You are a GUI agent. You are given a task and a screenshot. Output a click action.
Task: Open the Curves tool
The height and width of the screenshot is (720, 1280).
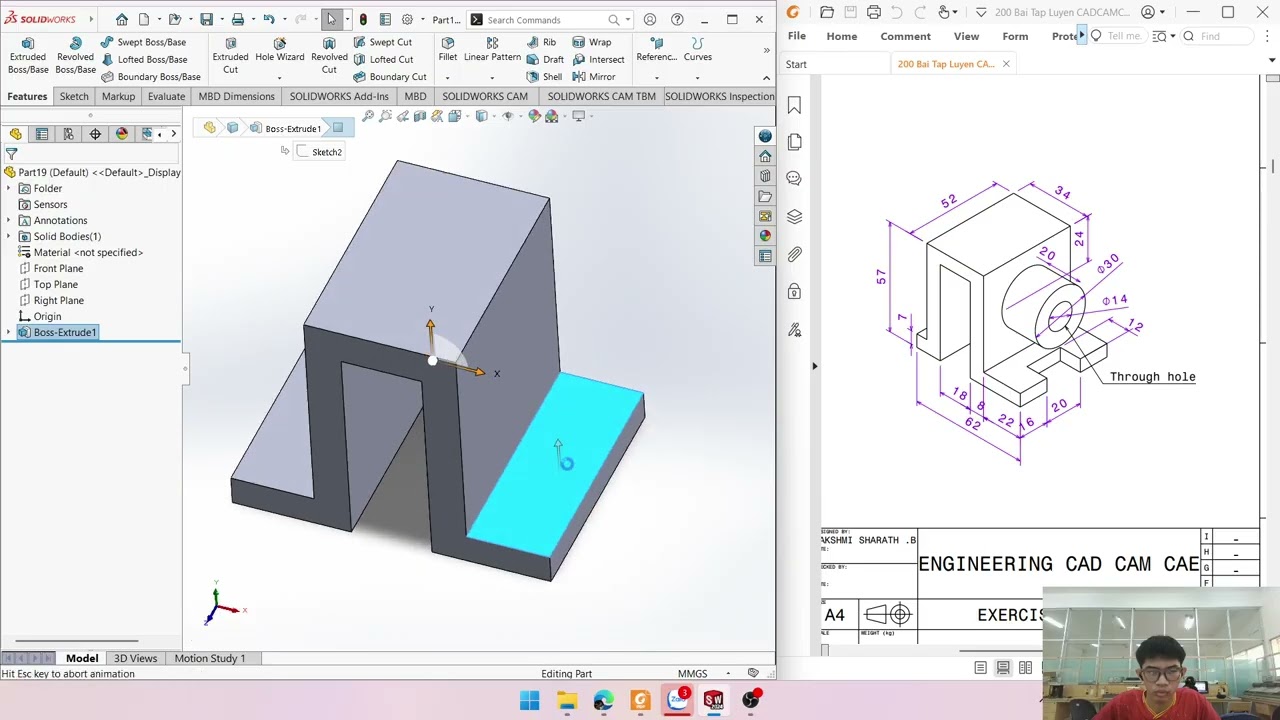click(698, 50)
